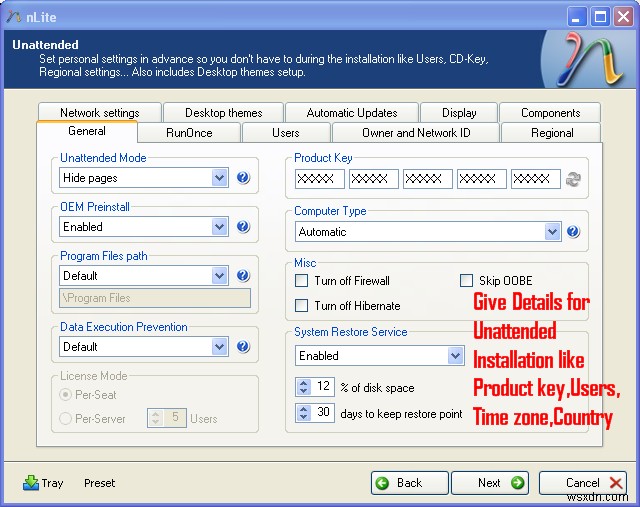
Task: Check the Skip OOBE option
Action: (x=466, y=281)
